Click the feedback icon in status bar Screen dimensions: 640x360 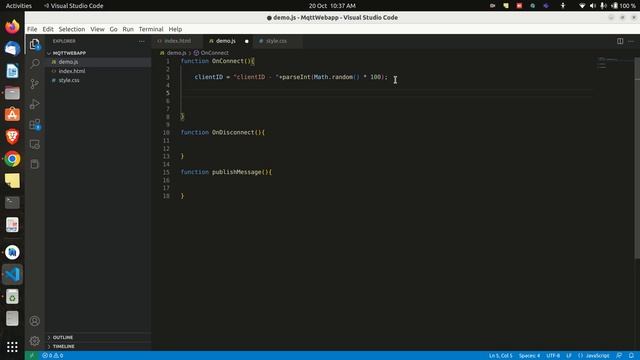tap(619, 356)
